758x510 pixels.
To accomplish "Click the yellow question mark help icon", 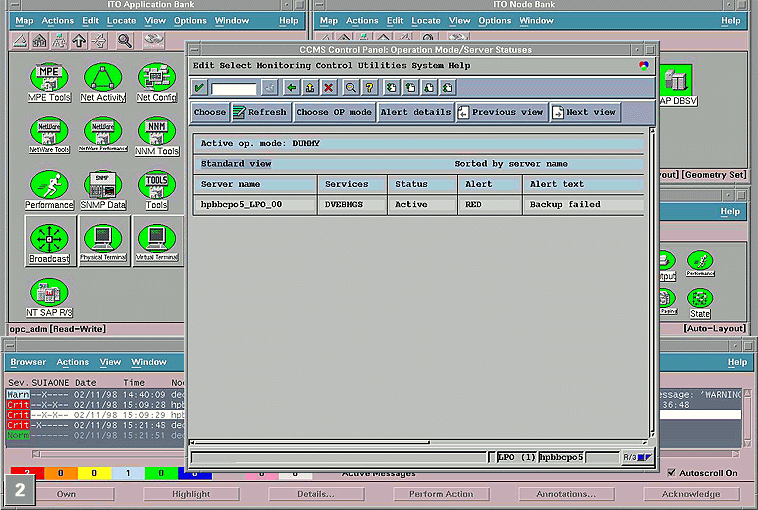I will (x=369, y=88).
